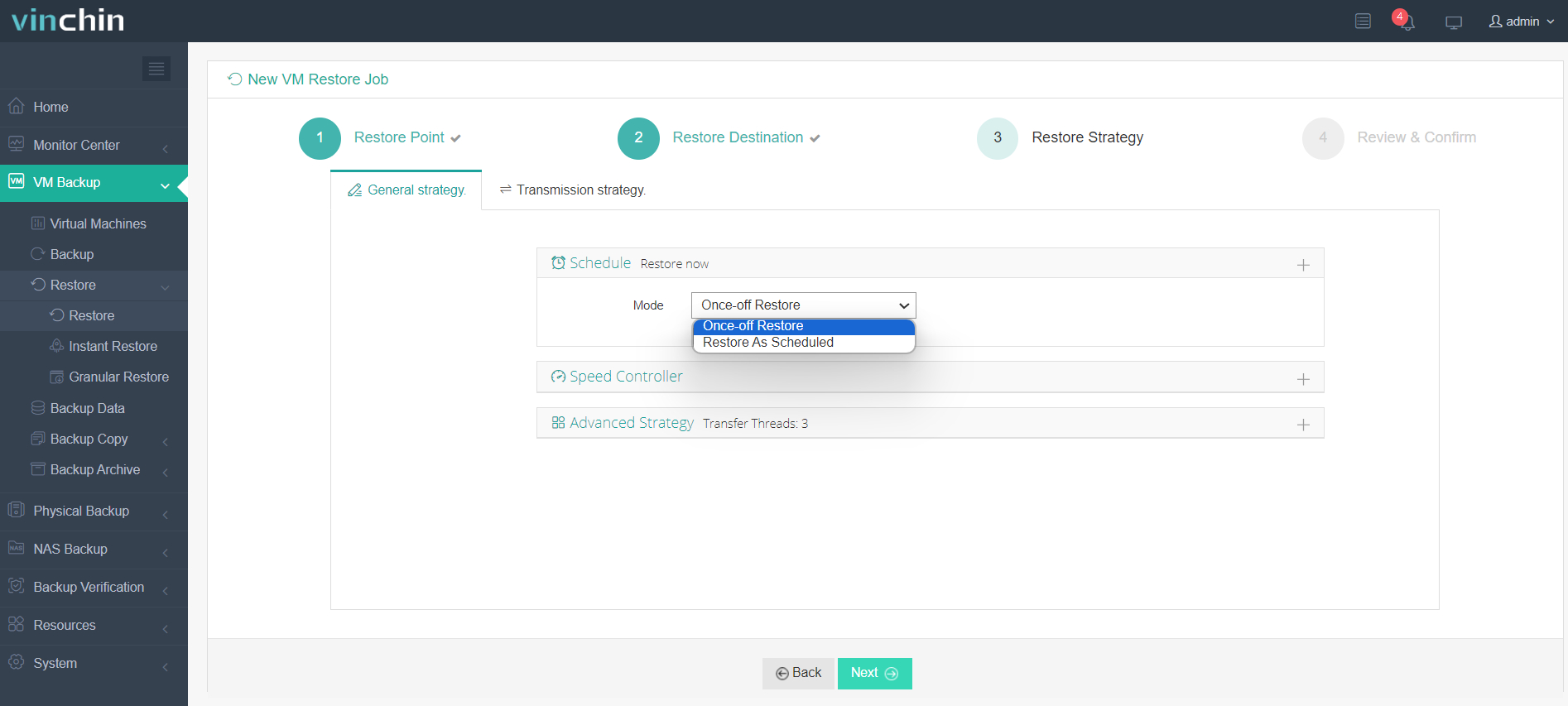The height and width of the screenshot is (706, 1568).
Task: Expand the Physical Backup menu
Action: [81, 511]
